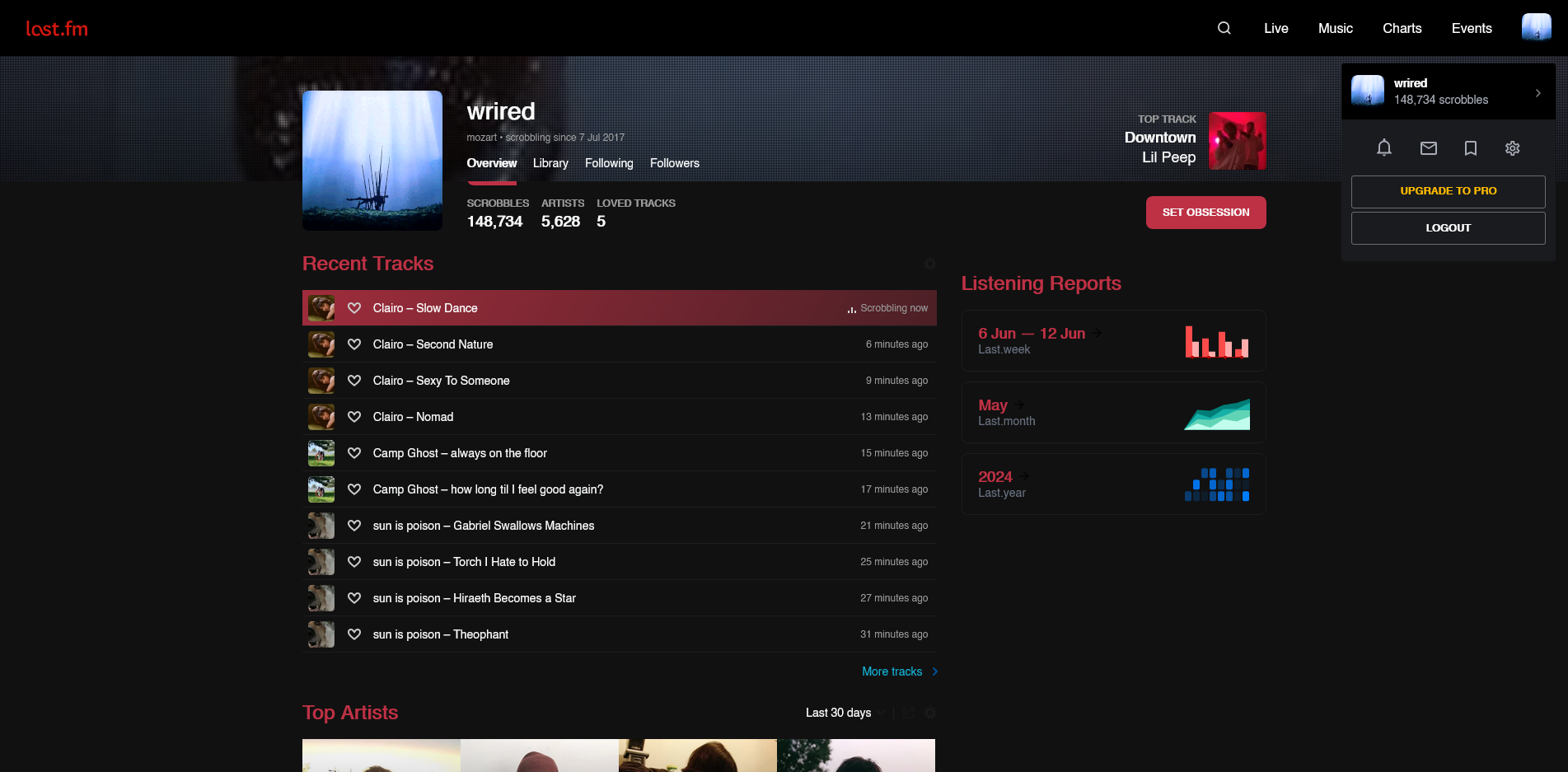
Task: Open the Music menu item
Action: pos(1336,28)
